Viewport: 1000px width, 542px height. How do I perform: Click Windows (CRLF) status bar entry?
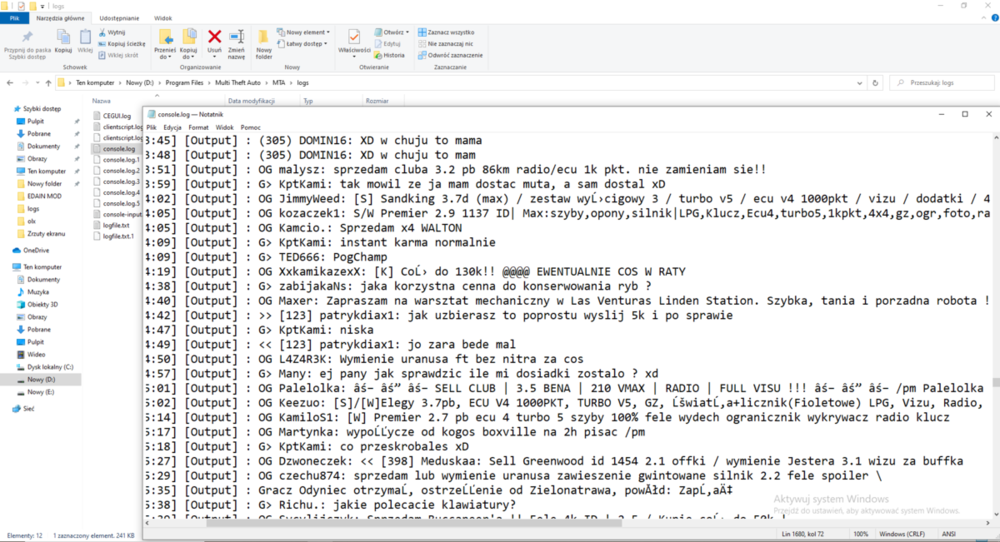pos(902,534)
